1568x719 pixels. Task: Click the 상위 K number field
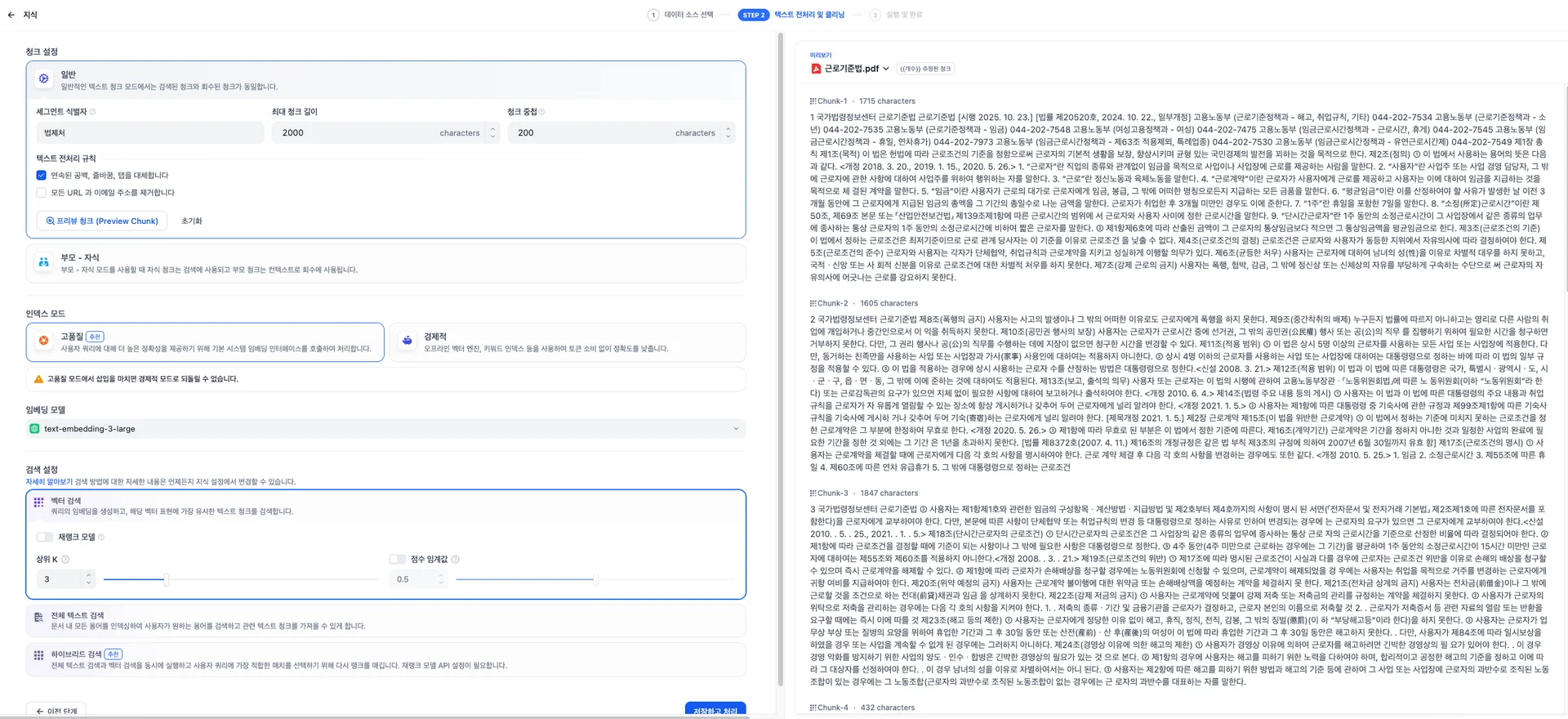(x=66, y=579)
